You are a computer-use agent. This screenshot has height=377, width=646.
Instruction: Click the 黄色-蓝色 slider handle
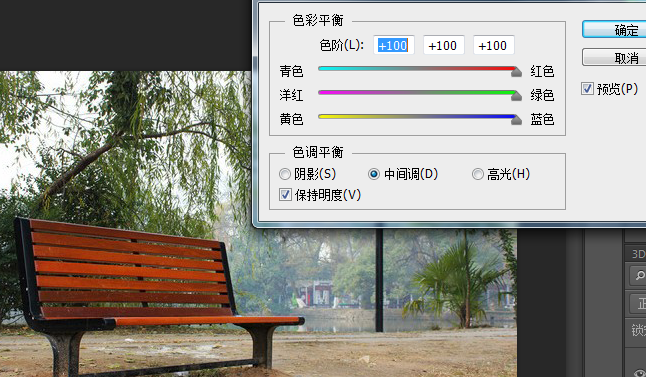pos(516,121)
